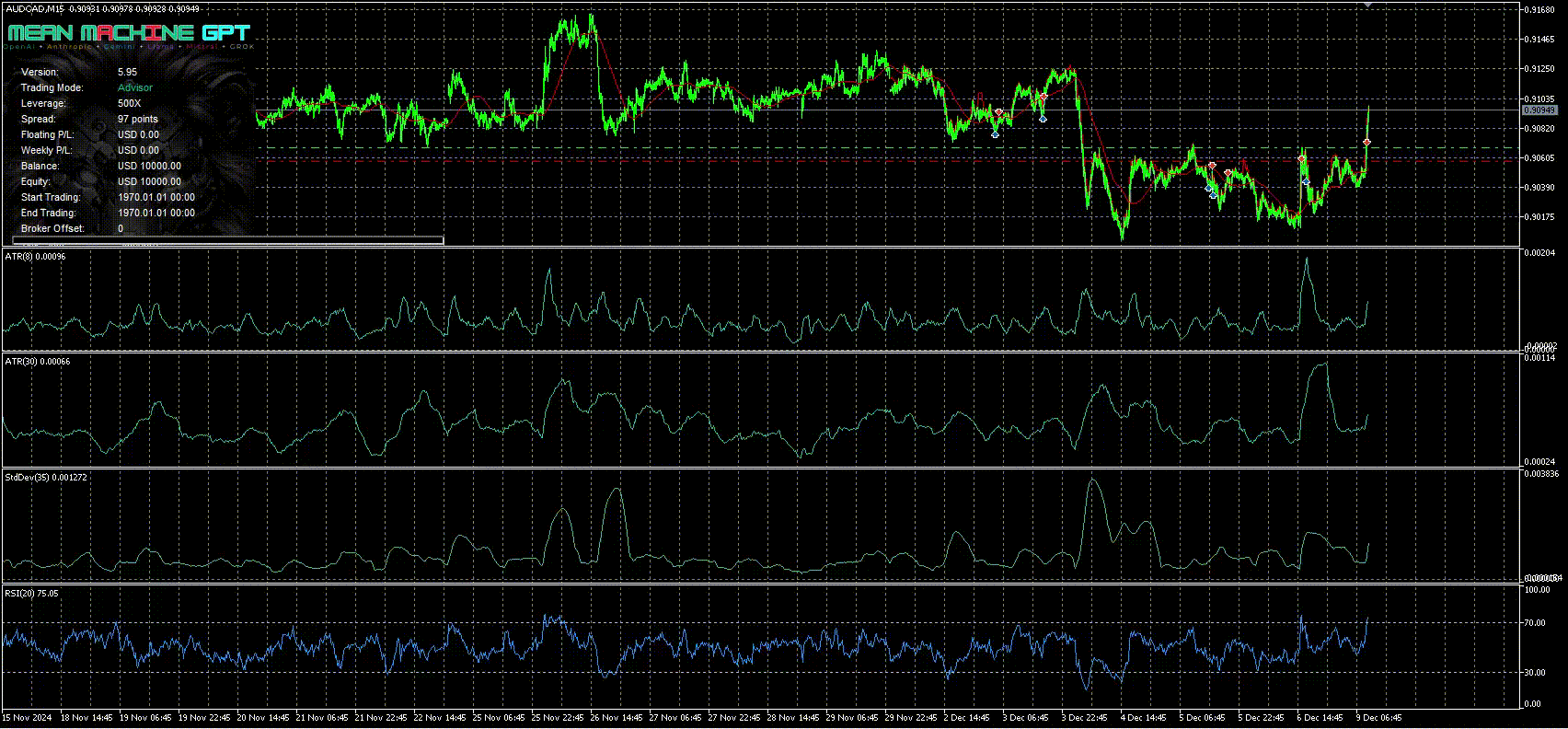
Task: Click the gray chart shift triangle at top
Action: click(x=1368, y=6)
